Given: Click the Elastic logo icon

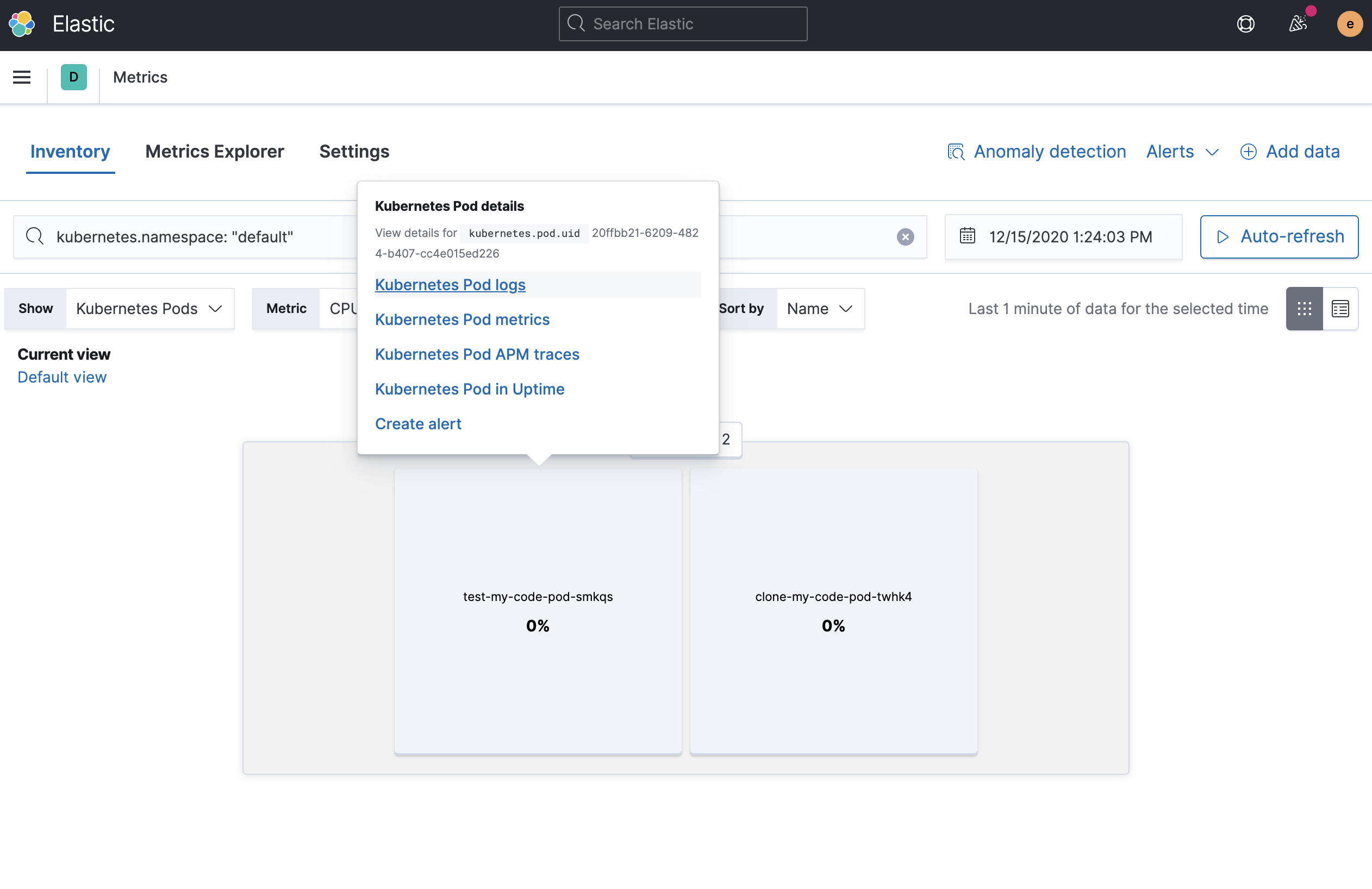Looking at the screenshot, I should pyautogui.click(x=22, y=23).
